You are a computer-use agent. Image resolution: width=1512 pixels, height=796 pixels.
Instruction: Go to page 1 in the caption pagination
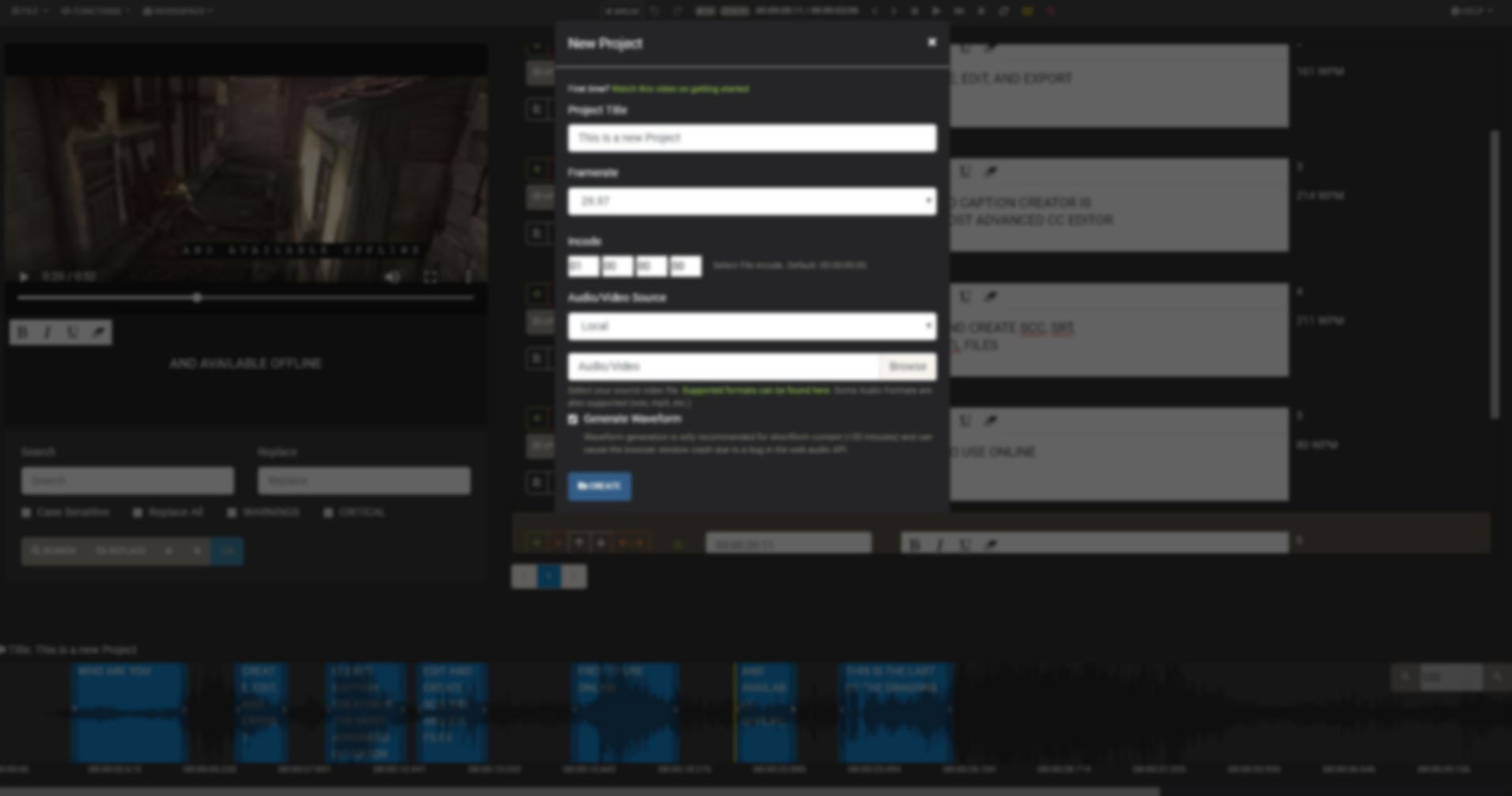tap(549, 576)
